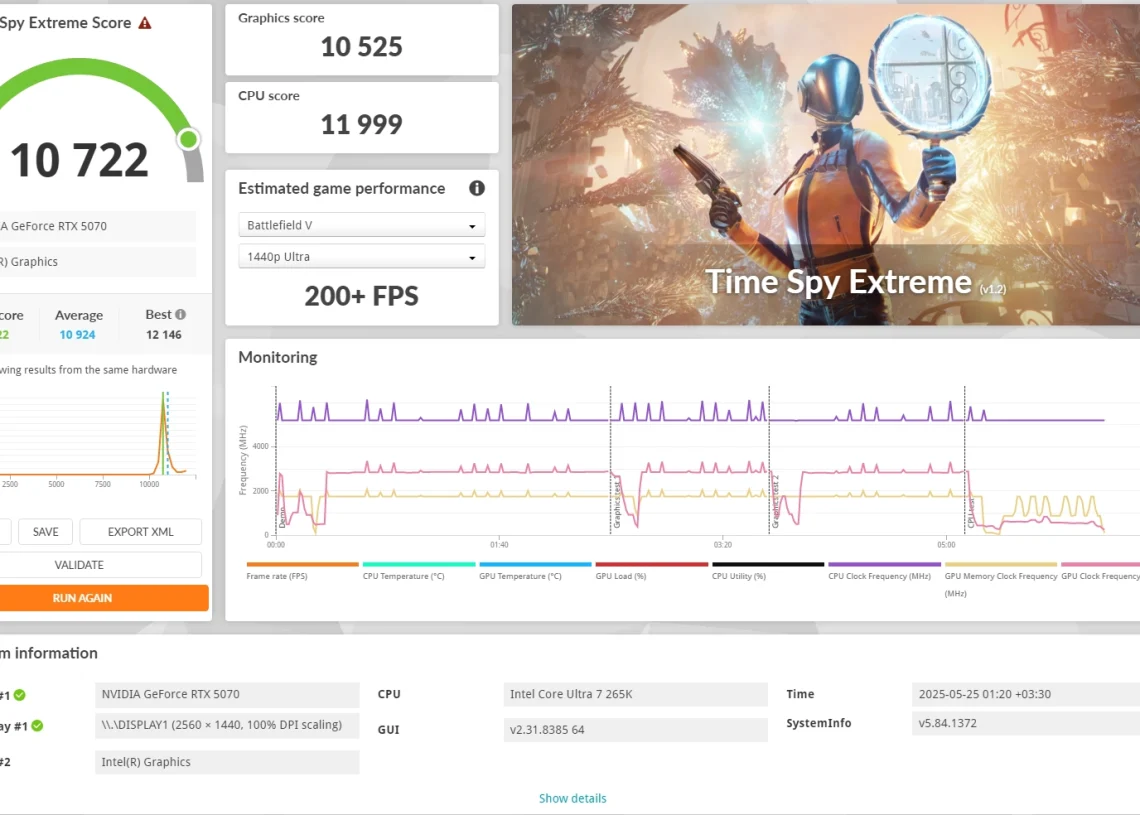The image size is (1140, 815).
Task: Click the warning triangle beside Spy Extreme Score
Action: tap(145, 23)
